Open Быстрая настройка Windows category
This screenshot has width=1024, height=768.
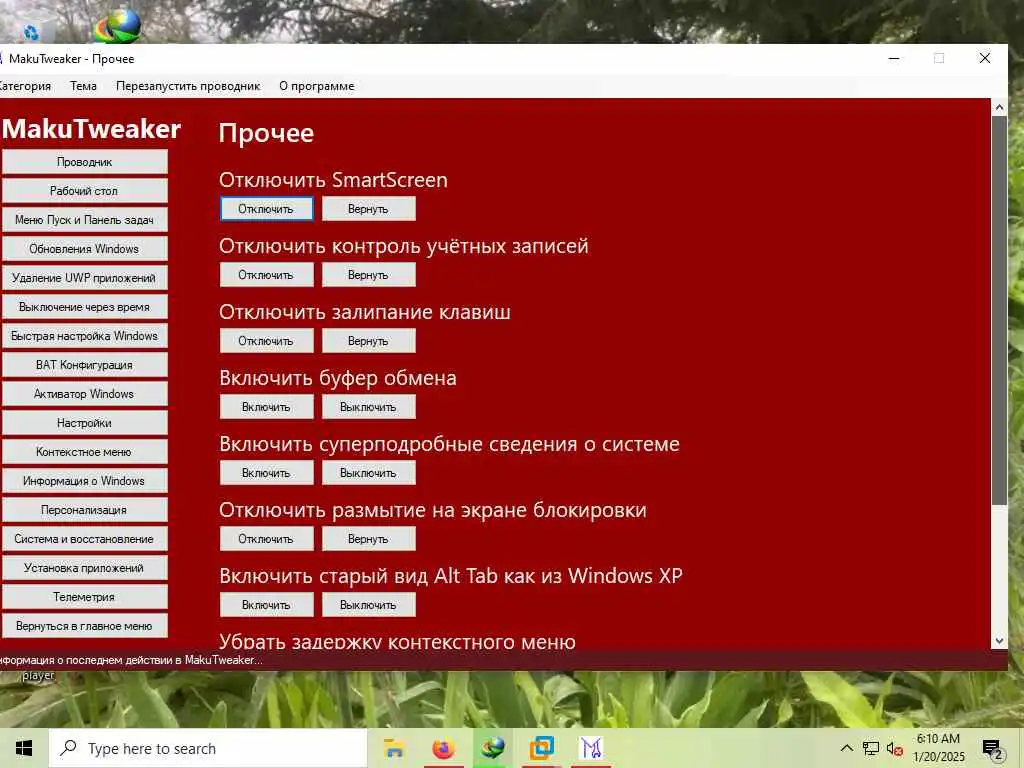click(85, 336)
